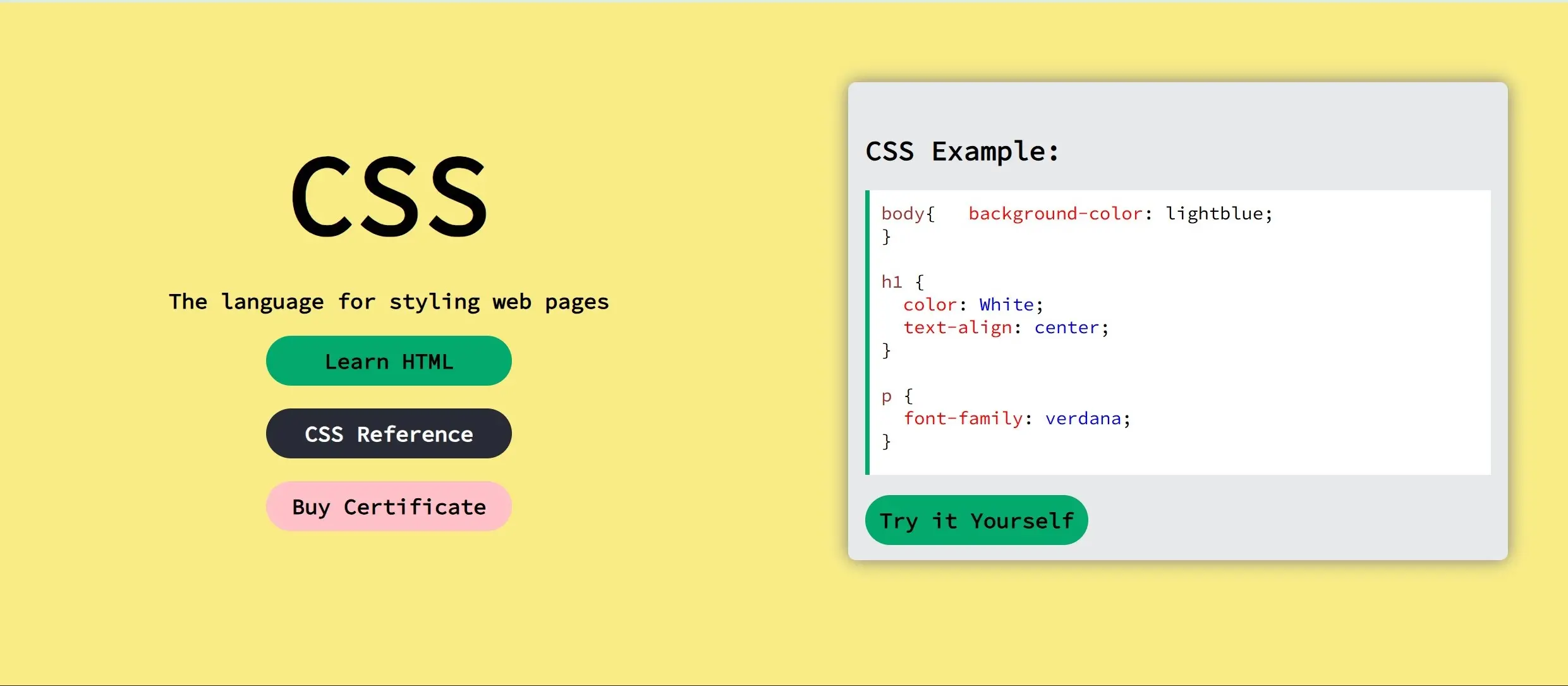1568x686 pixels.
Task: Launch the Try it Yourself editor
Action: (x=976, y=520)
